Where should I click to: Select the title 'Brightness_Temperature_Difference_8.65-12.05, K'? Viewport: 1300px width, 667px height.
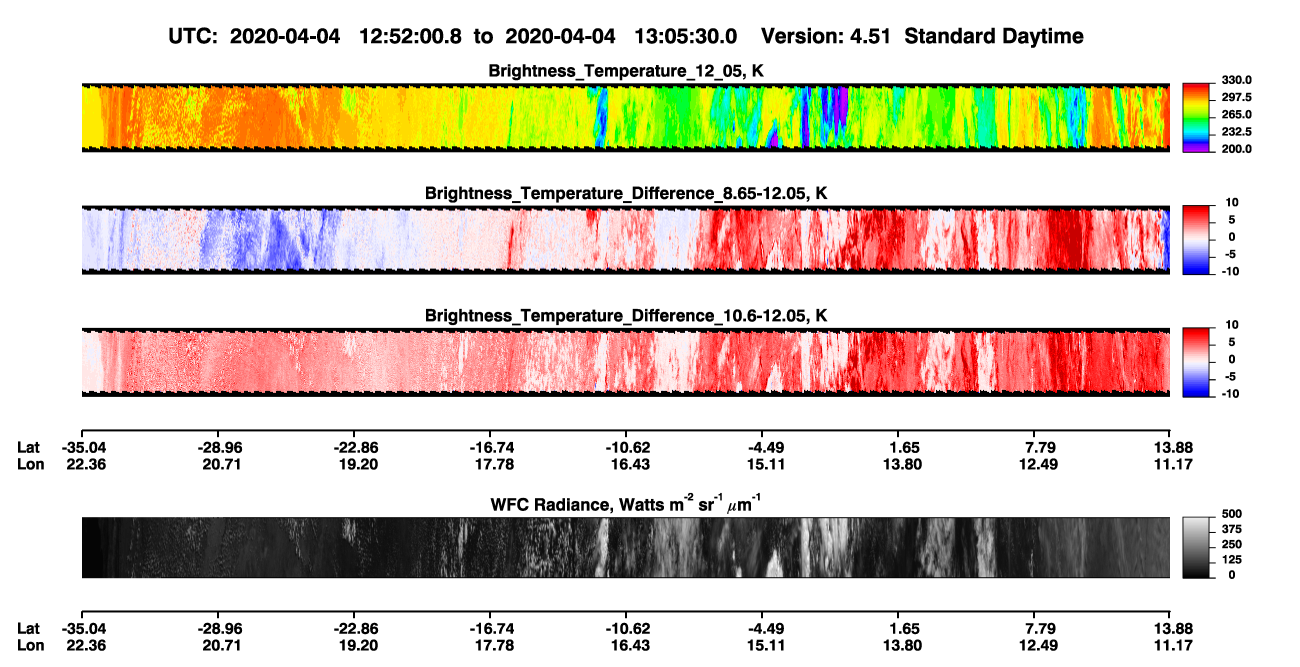click(x=626, y=192)
